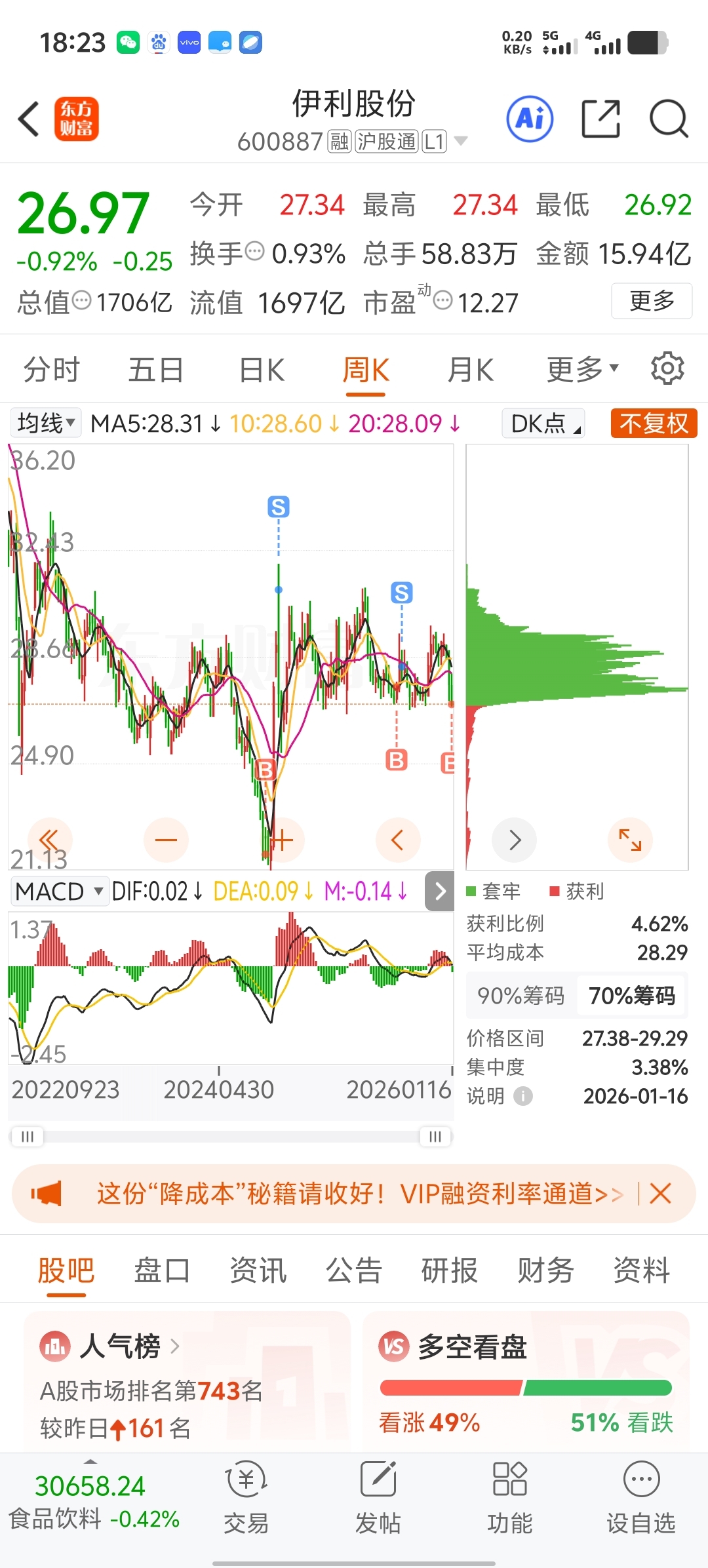Open the 资料 tab
Image resolution: width=708 pixels, height=1568 pixels.
coord(641,1270)
